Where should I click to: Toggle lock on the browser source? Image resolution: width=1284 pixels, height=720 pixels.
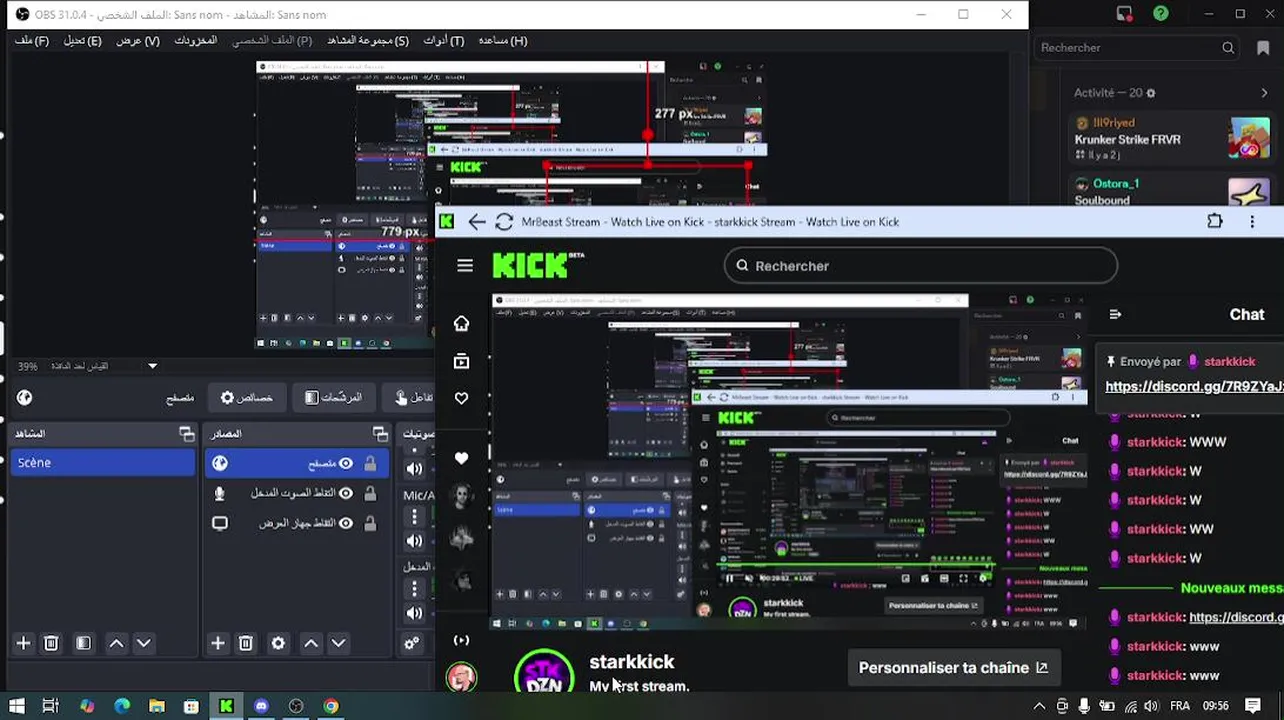[x=370, y=463]
